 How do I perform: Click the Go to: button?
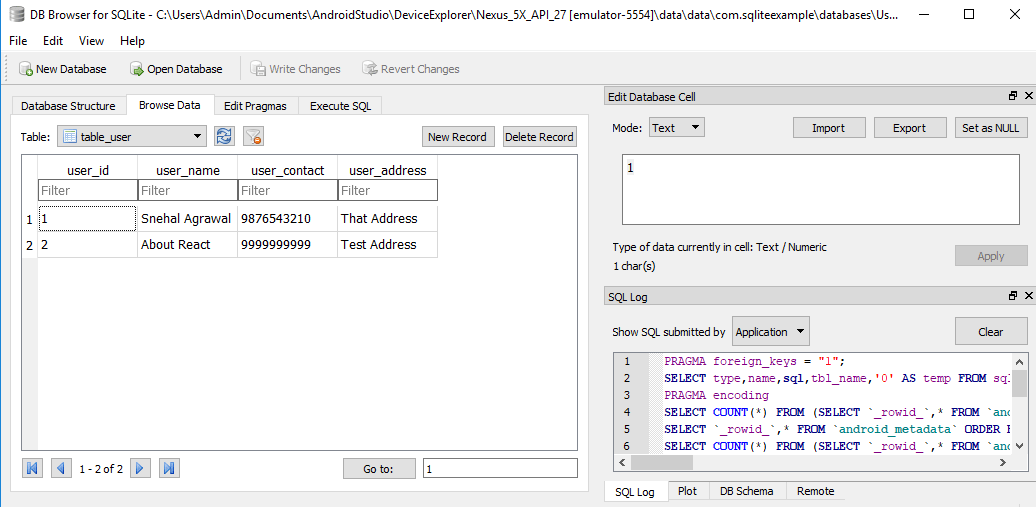379,469
